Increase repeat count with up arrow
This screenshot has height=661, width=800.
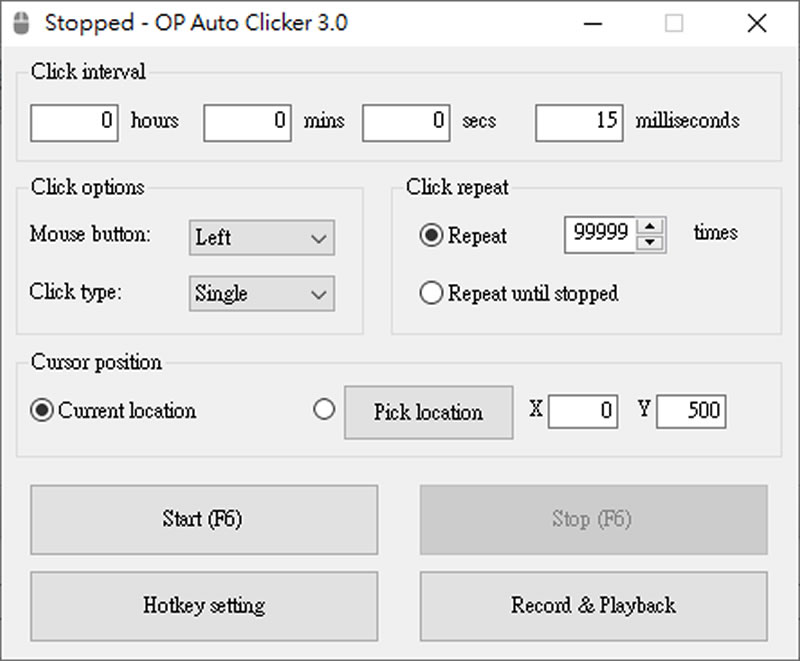[x=651, y=227]
